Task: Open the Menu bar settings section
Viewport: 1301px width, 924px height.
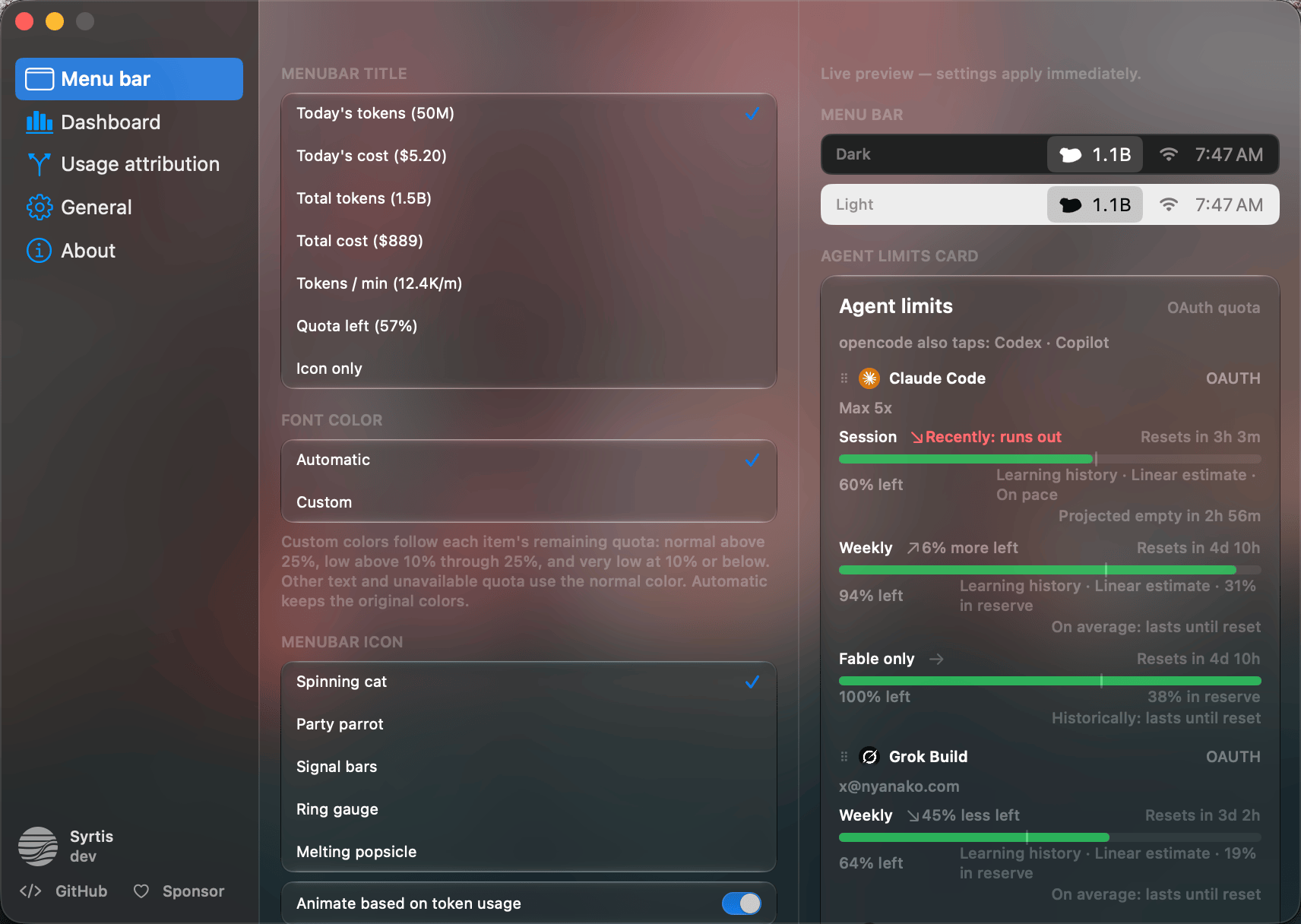Action: pos(129,79)
